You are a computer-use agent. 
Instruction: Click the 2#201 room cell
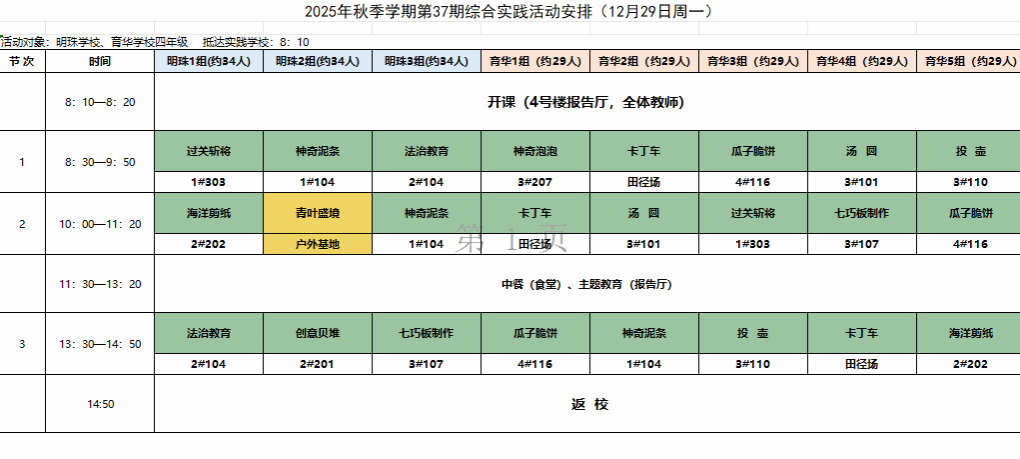click(317, 364)
